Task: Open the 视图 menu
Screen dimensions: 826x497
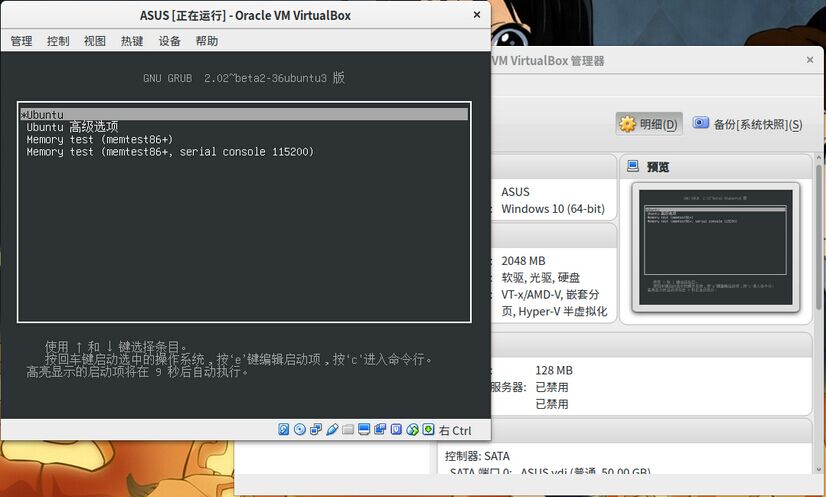Action: click(95, 41)
